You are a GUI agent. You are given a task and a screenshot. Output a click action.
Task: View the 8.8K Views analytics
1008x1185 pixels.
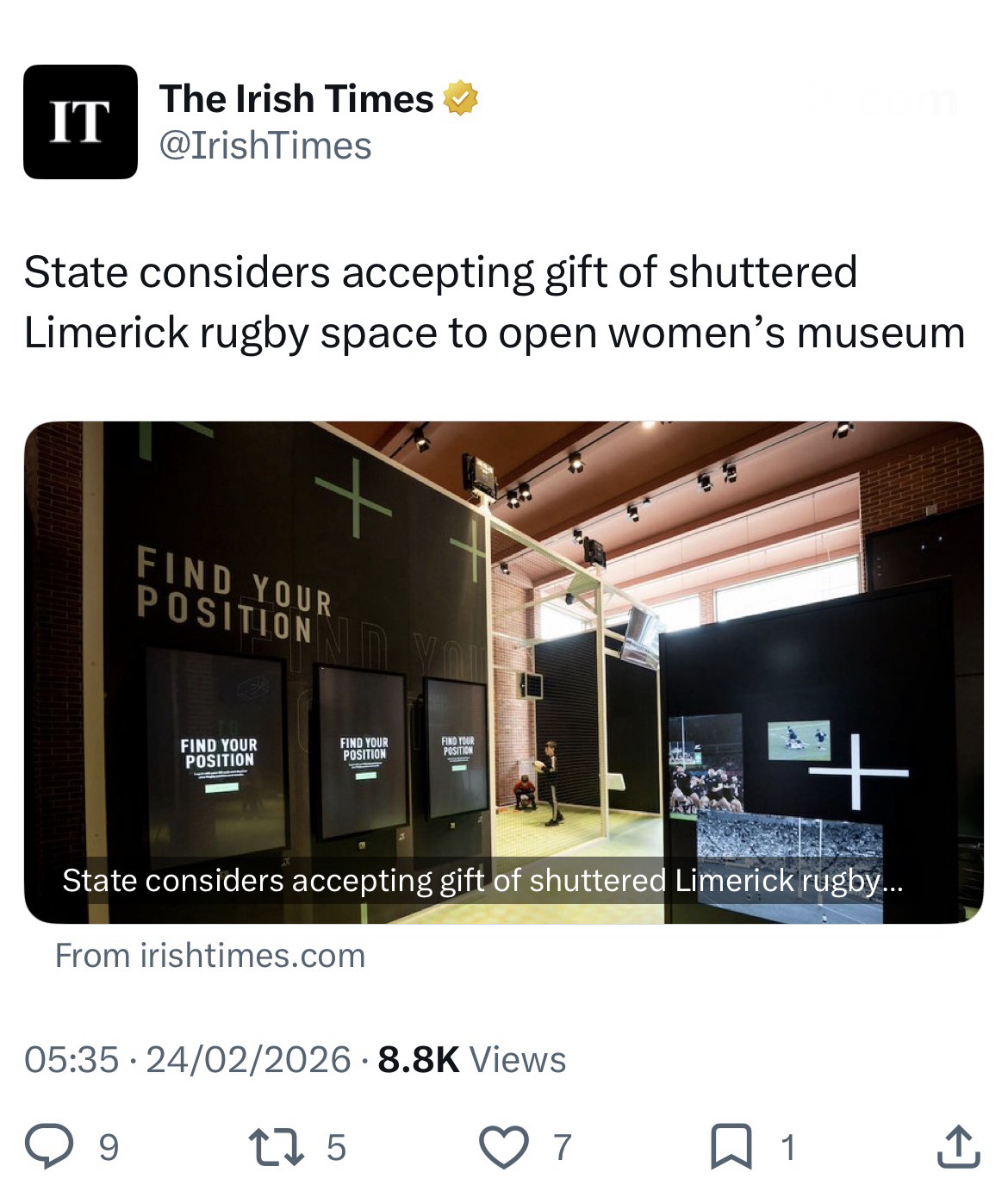[471, 1059]
